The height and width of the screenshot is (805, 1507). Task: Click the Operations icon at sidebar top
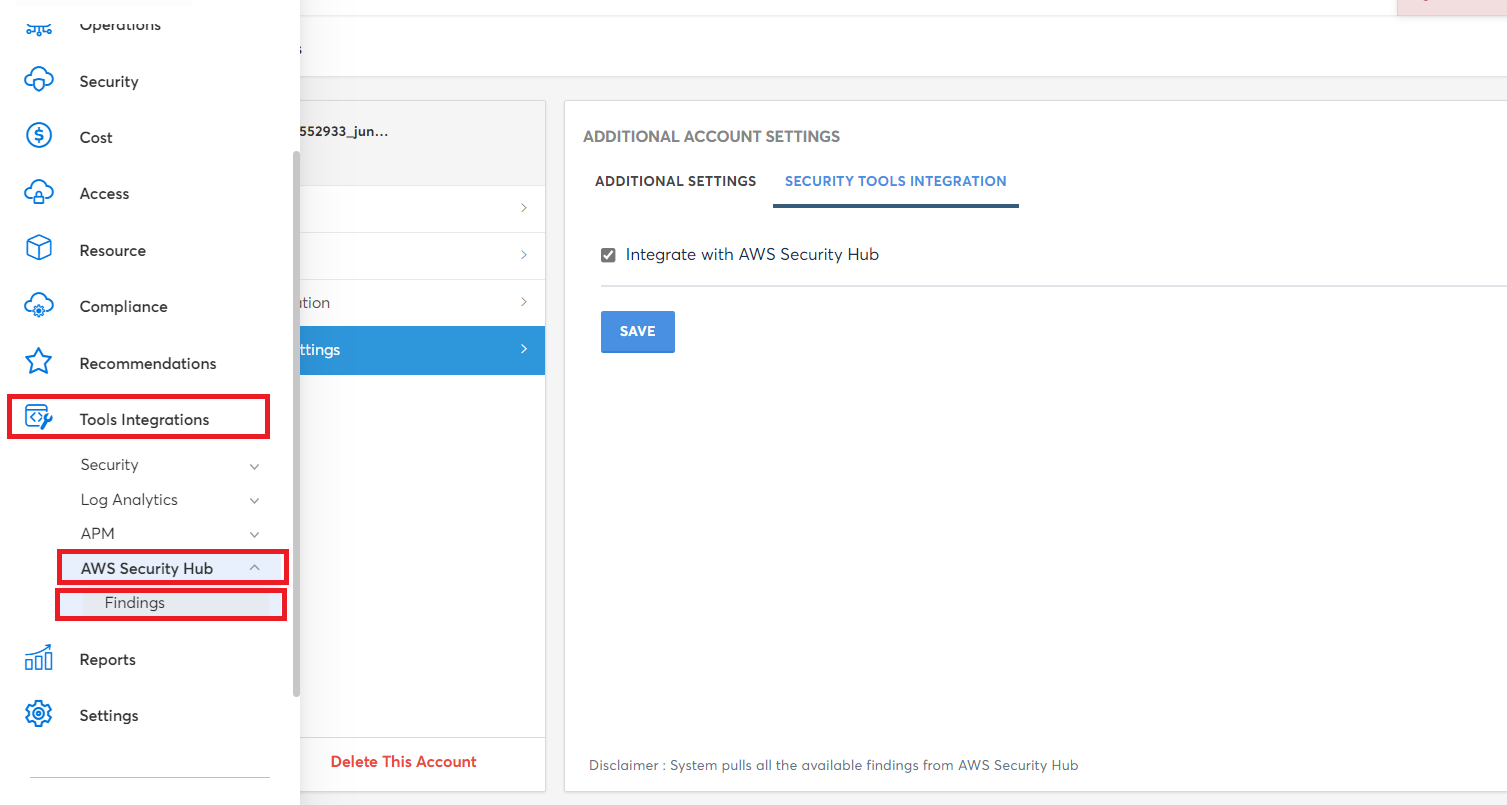tap(38, 27)
